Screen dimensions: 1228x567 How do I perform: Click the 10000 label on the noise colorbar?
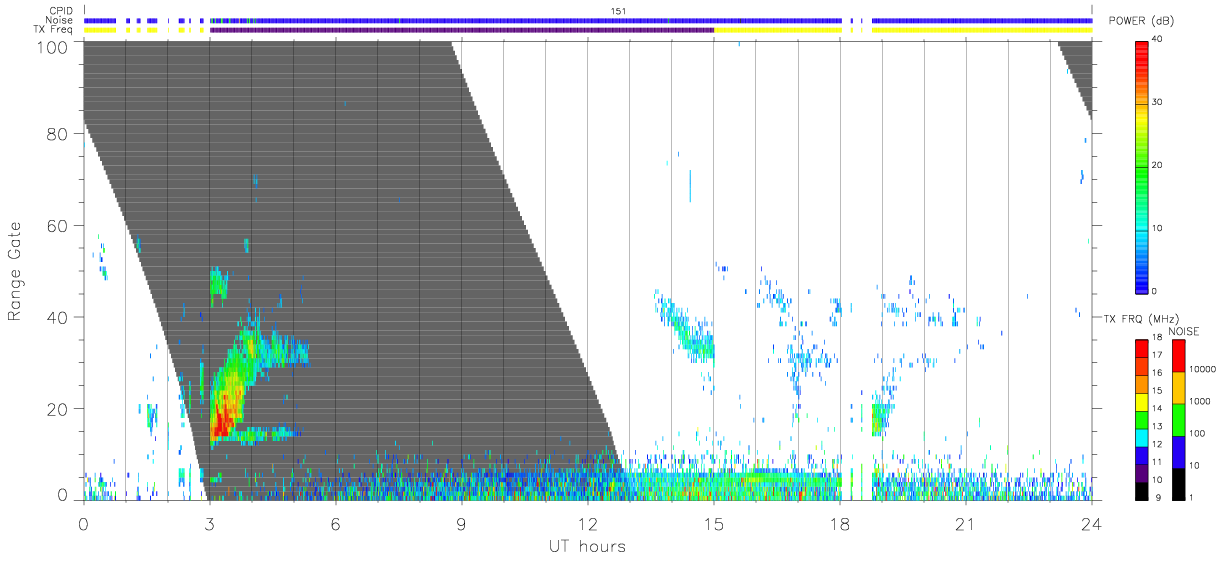[1202, 369]
